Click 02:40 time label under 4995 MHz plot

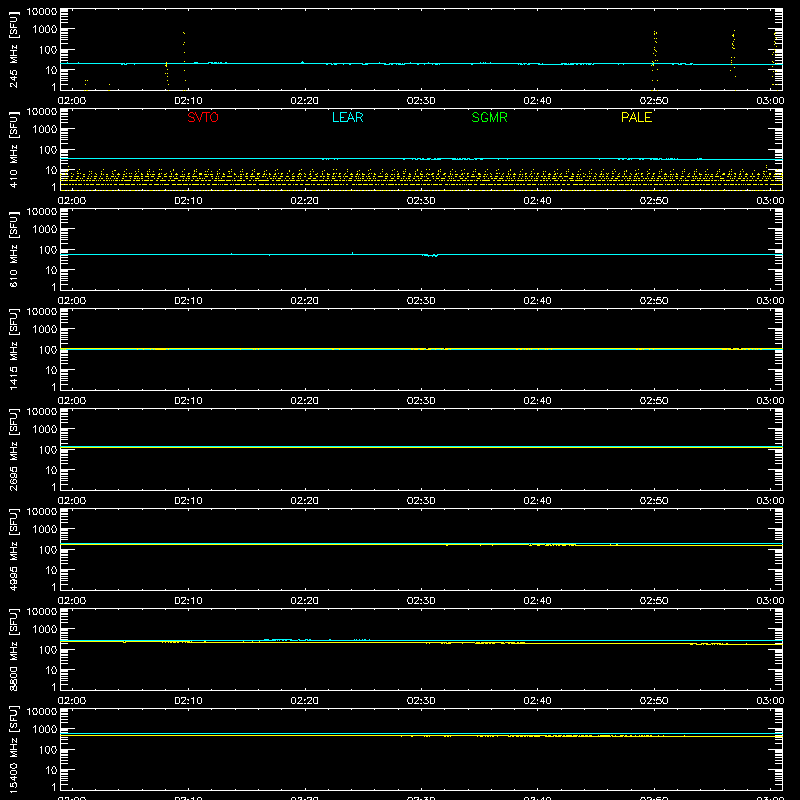click(x=537, y=601)
